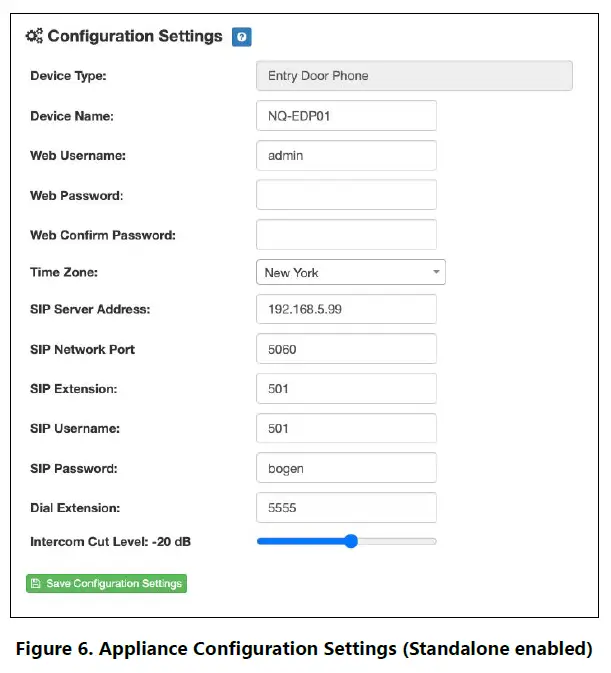
Task: Click the SIP Password field
Action: click(346, 468)
